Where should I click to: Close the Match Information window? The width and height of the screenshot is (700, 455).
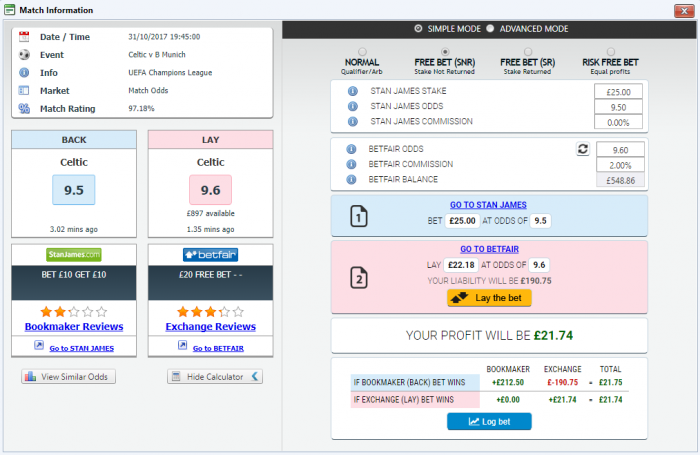pyautogui.click(x=684, y=11)
